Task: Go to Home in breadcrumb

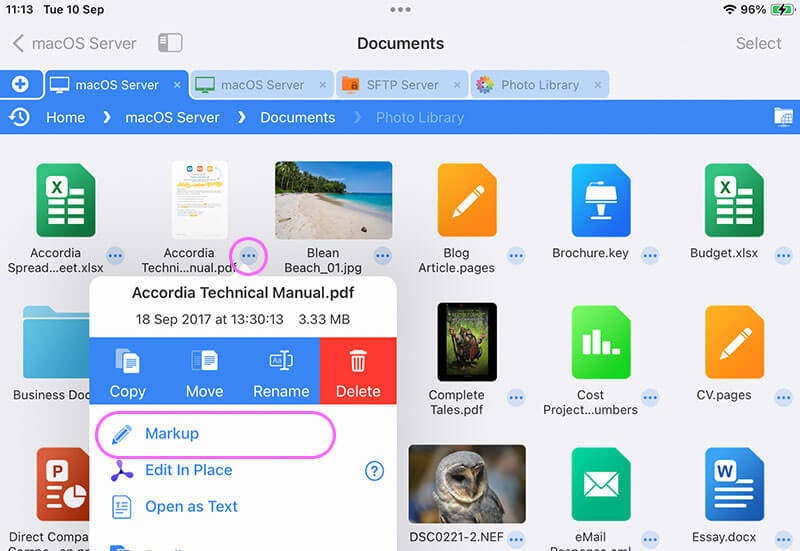Action: 66,117
